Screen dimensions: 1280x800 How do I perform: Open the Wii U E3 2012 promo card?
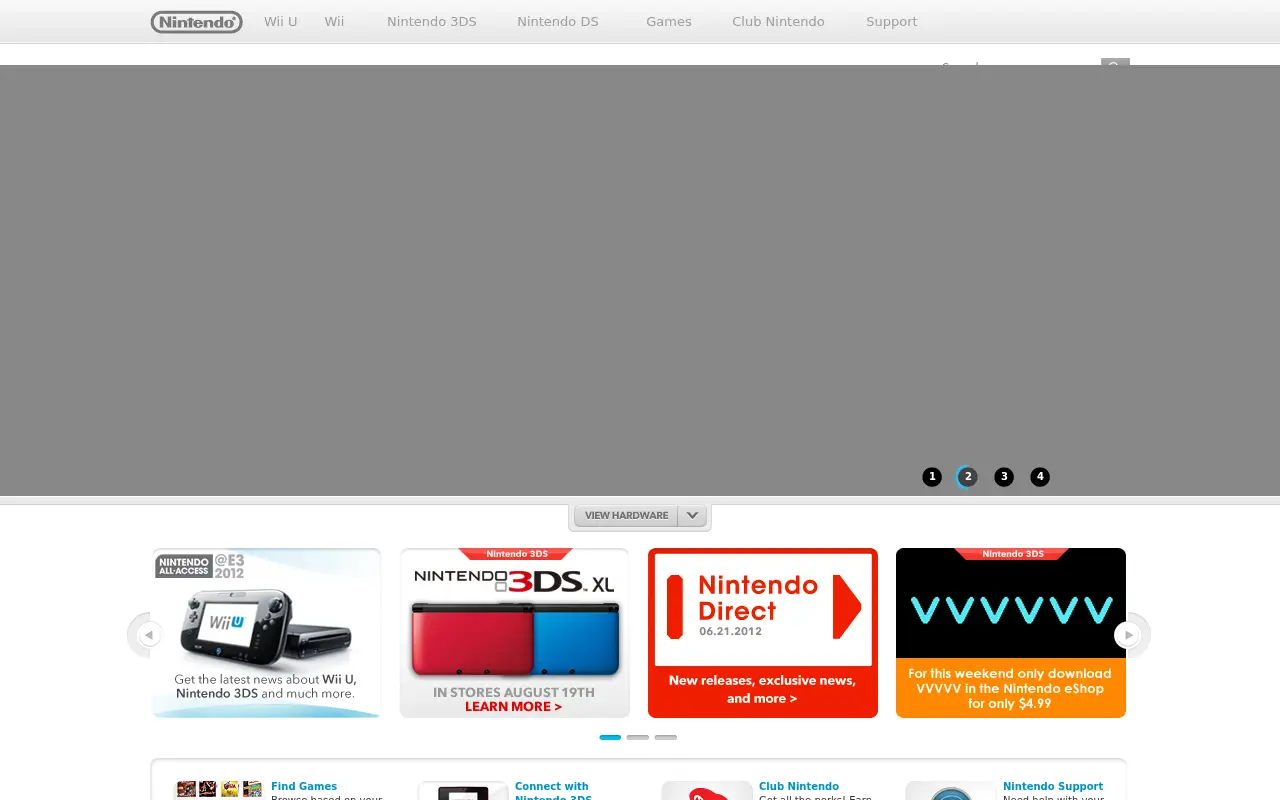267,633
